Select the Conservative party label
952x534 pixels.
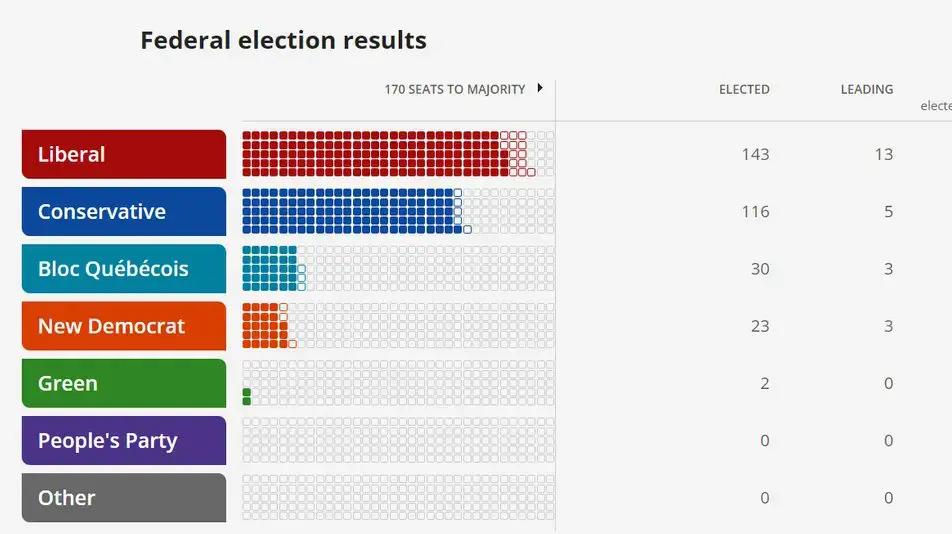point(124,211)
